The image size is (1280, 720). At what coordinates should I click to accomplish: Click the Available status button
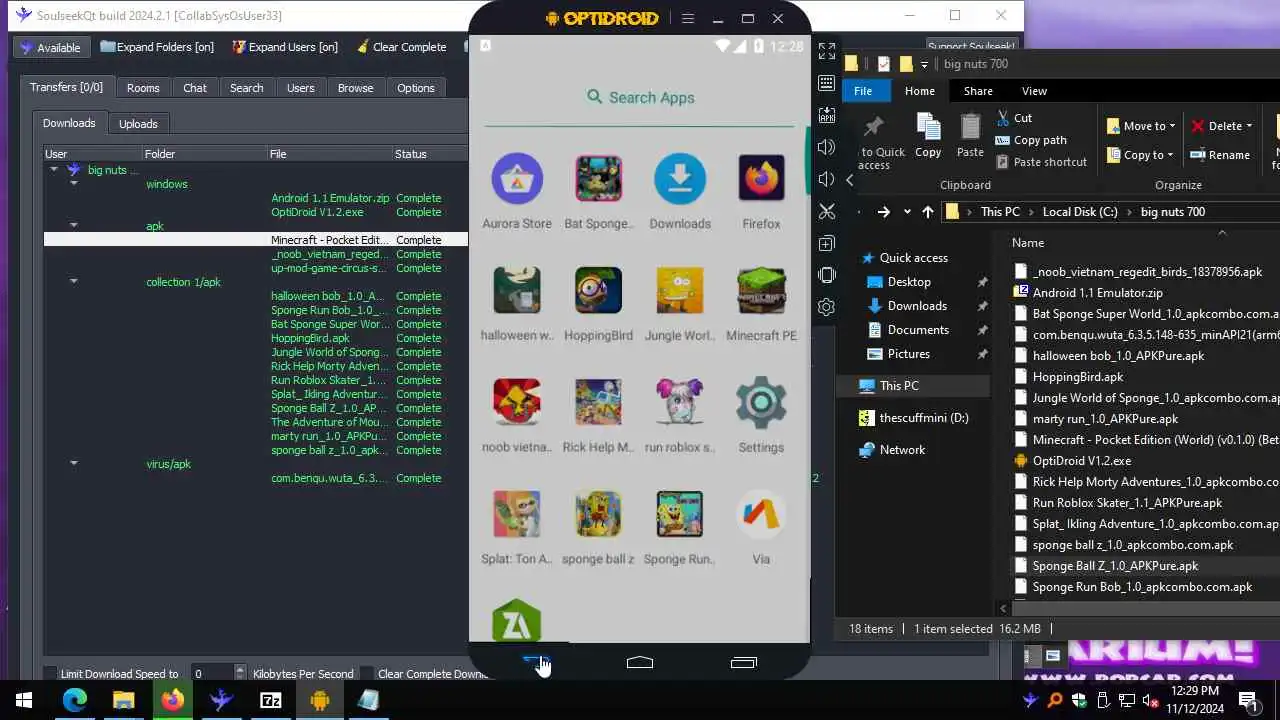(x=51, y=47)
